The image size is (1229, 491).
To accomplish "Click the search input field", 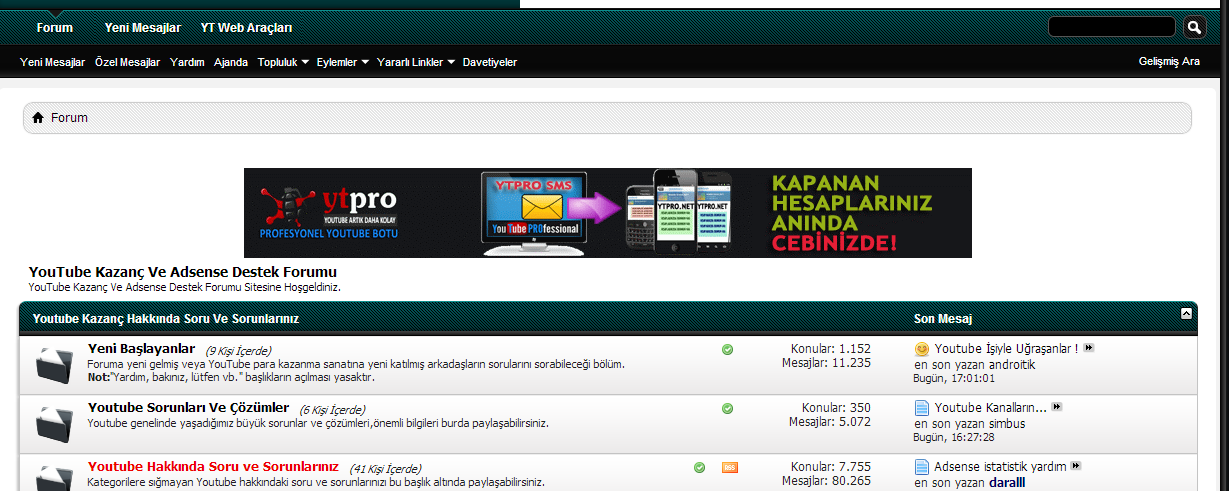I will coord(1111,27).
